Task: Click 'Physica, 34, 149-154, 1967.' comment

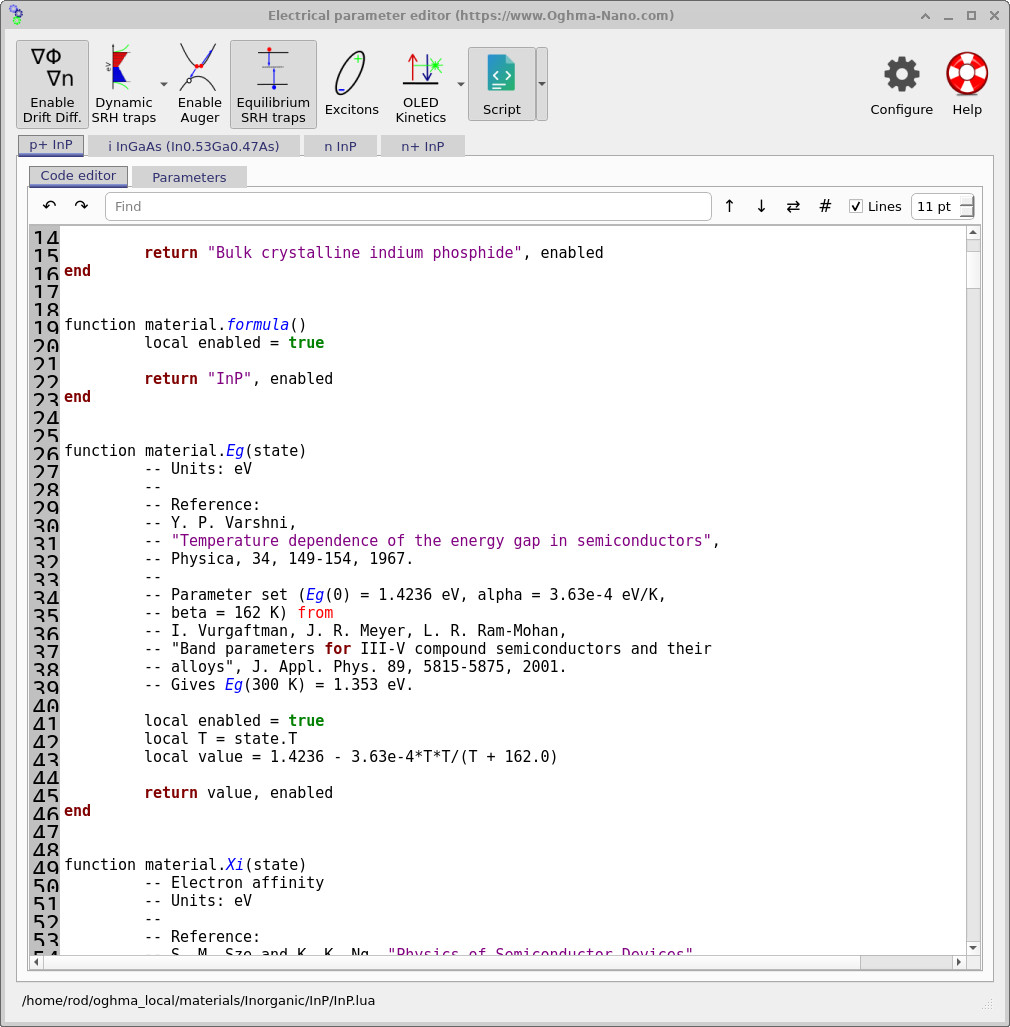Action: (279, 559)
